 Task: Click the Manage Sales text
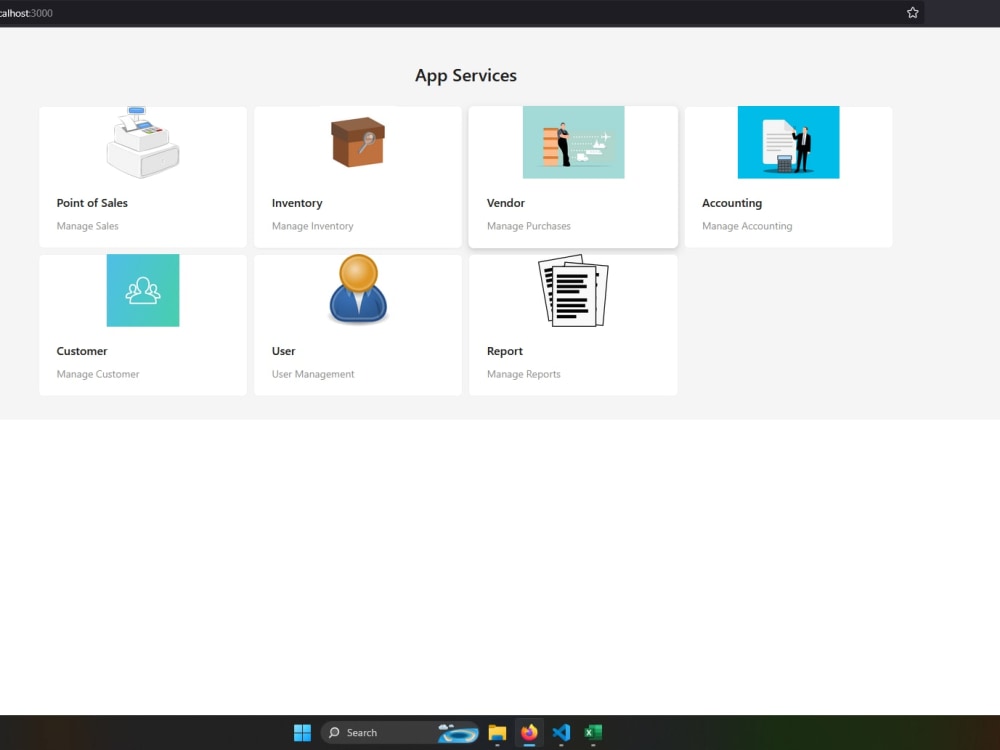[x=87, y=226]
